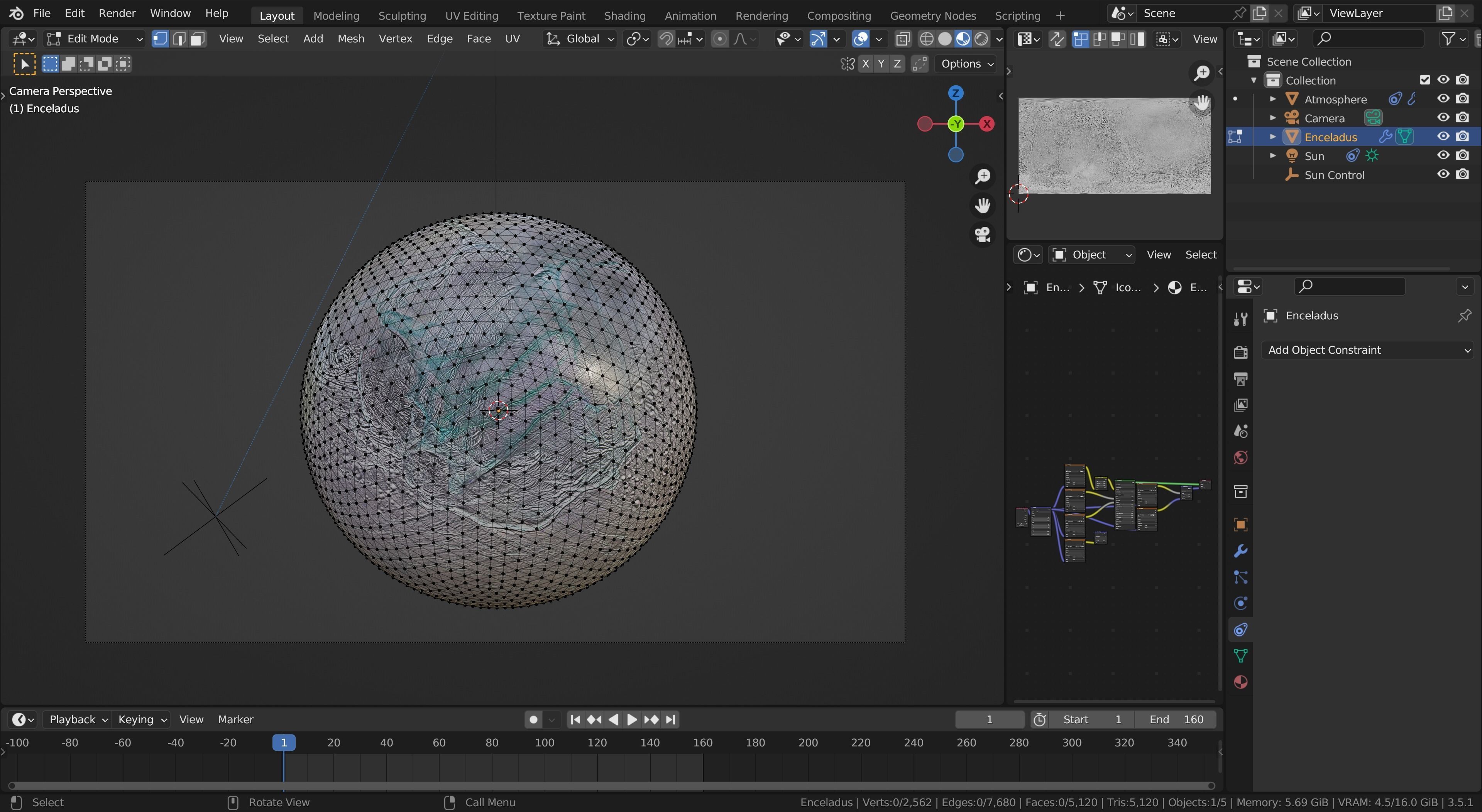This screenshot has height=812, width=1482.
Task: Open World properties tab icon
Action: pos(1240,458)
